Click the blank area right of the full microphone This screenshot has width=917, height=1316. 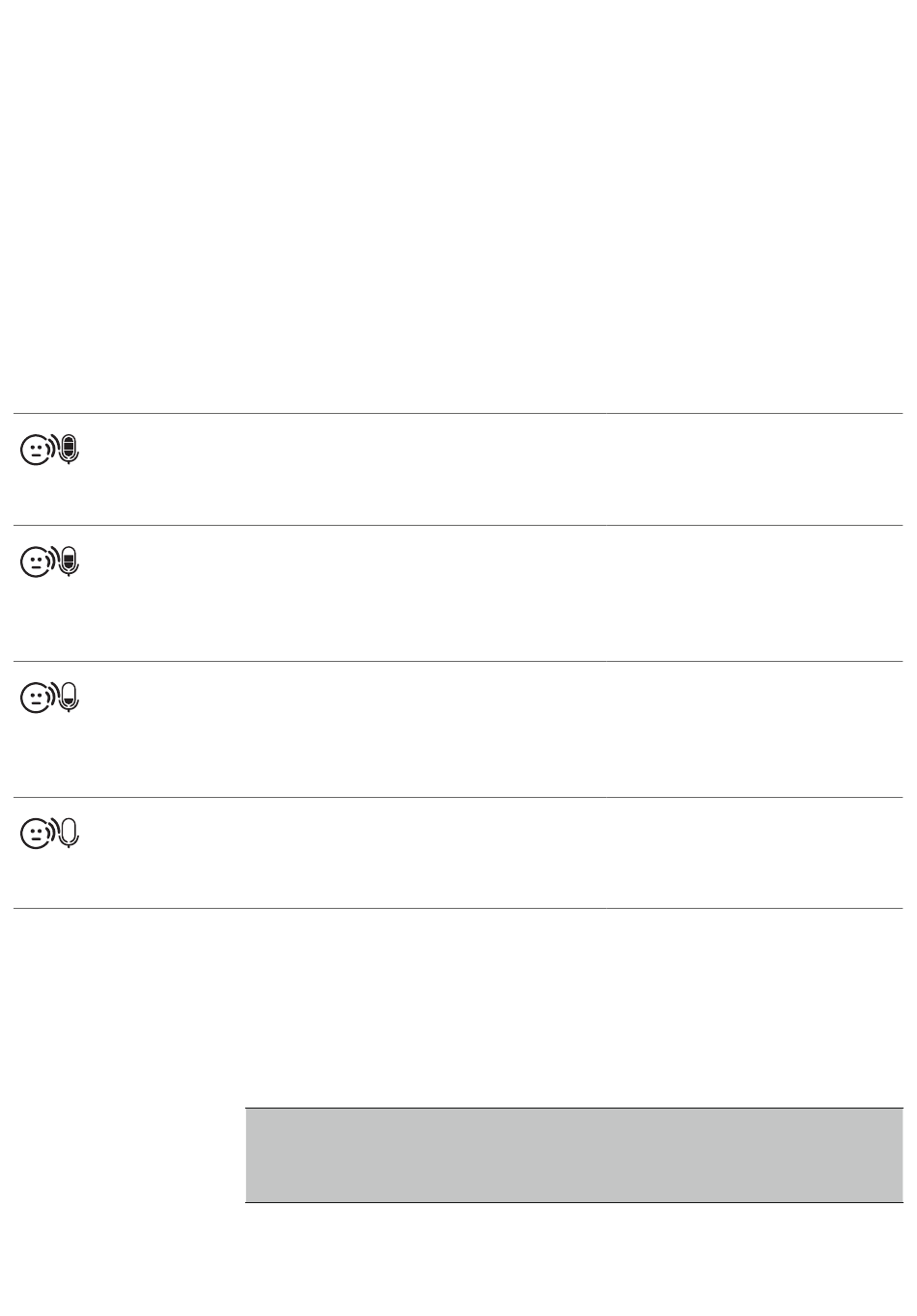pyautogui.click(x=483, y=469)
